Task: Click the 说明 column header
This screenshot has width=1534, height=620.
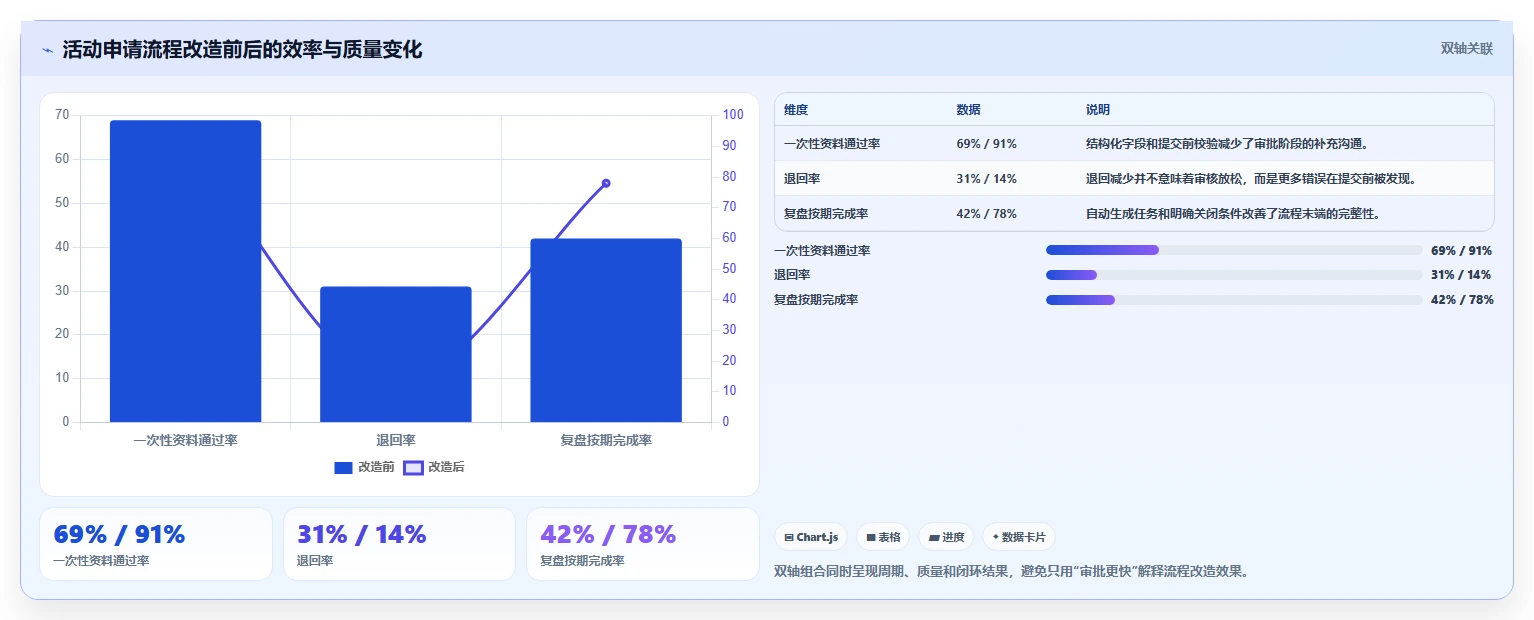Action: pyautogui.click(x=1098, y=110)
